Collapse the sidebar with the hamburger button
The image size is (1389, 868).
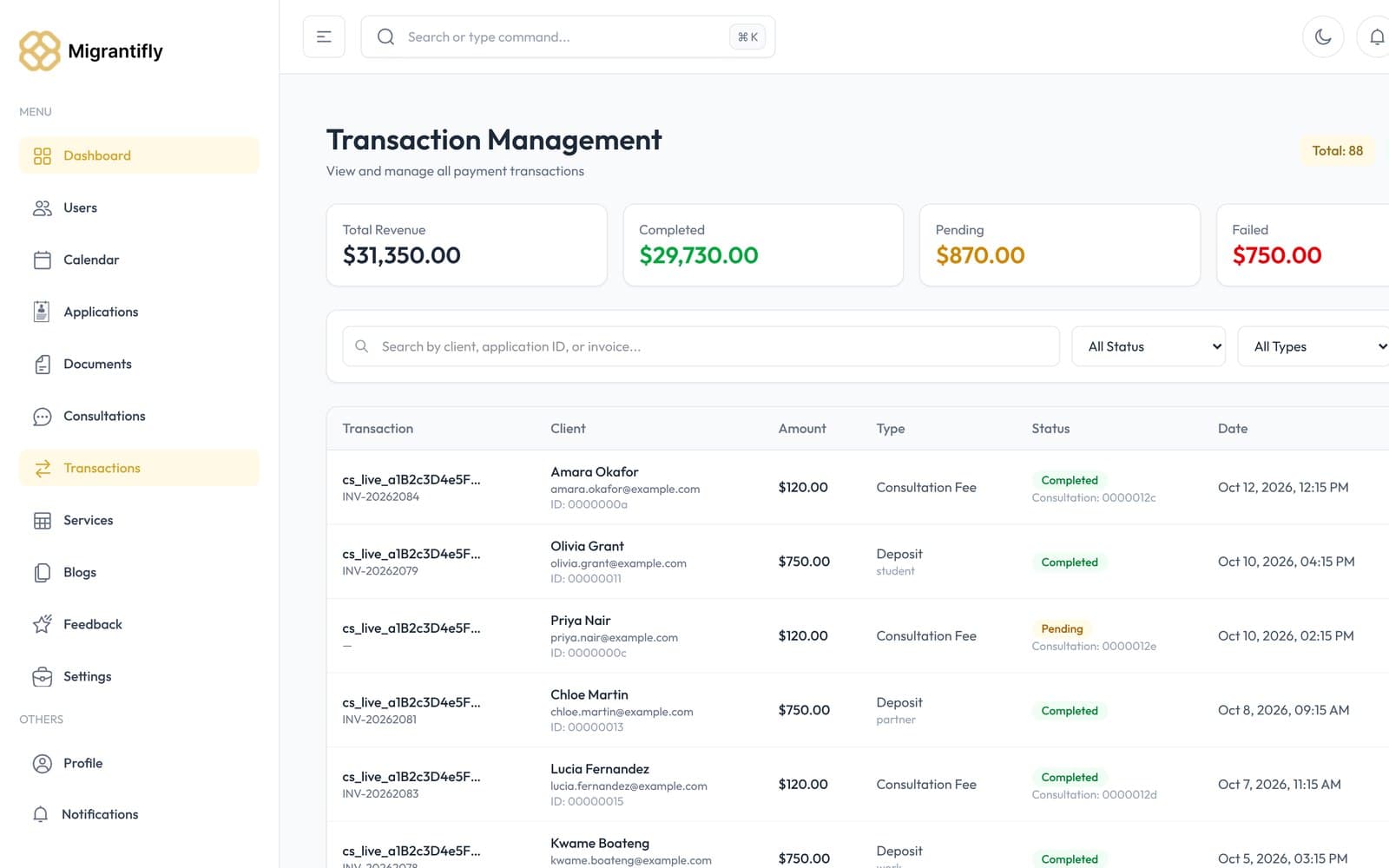[324, 36]
